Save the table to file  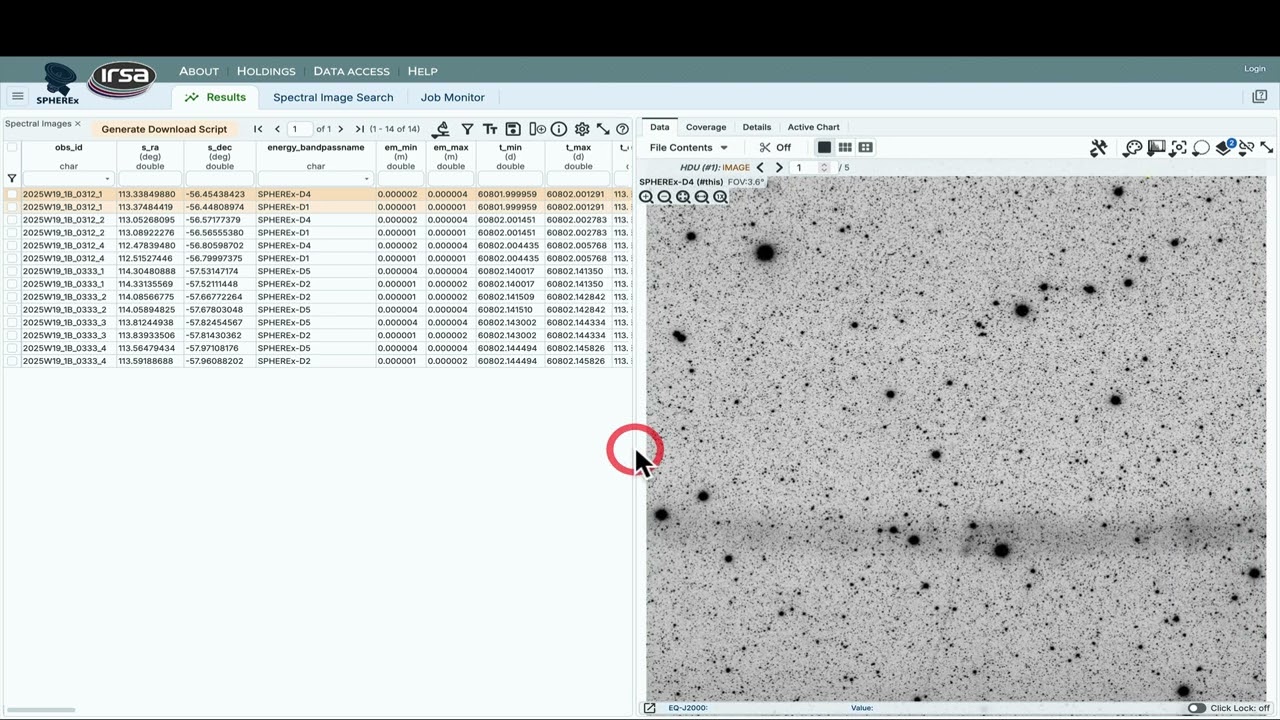(513, 129)
